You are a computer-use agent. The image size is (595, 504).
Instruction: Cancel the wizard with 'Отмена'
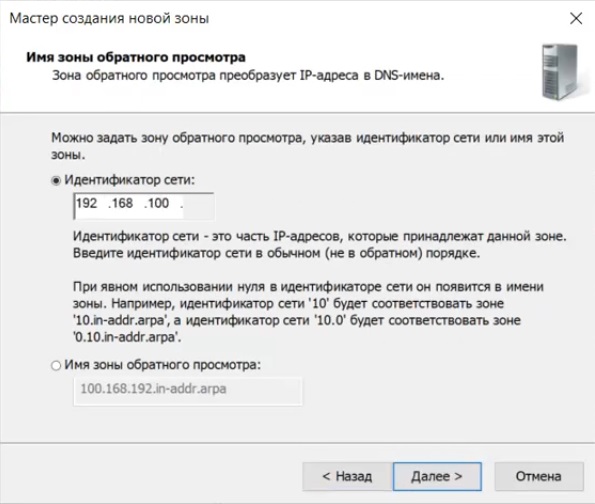tap(538, 476)
